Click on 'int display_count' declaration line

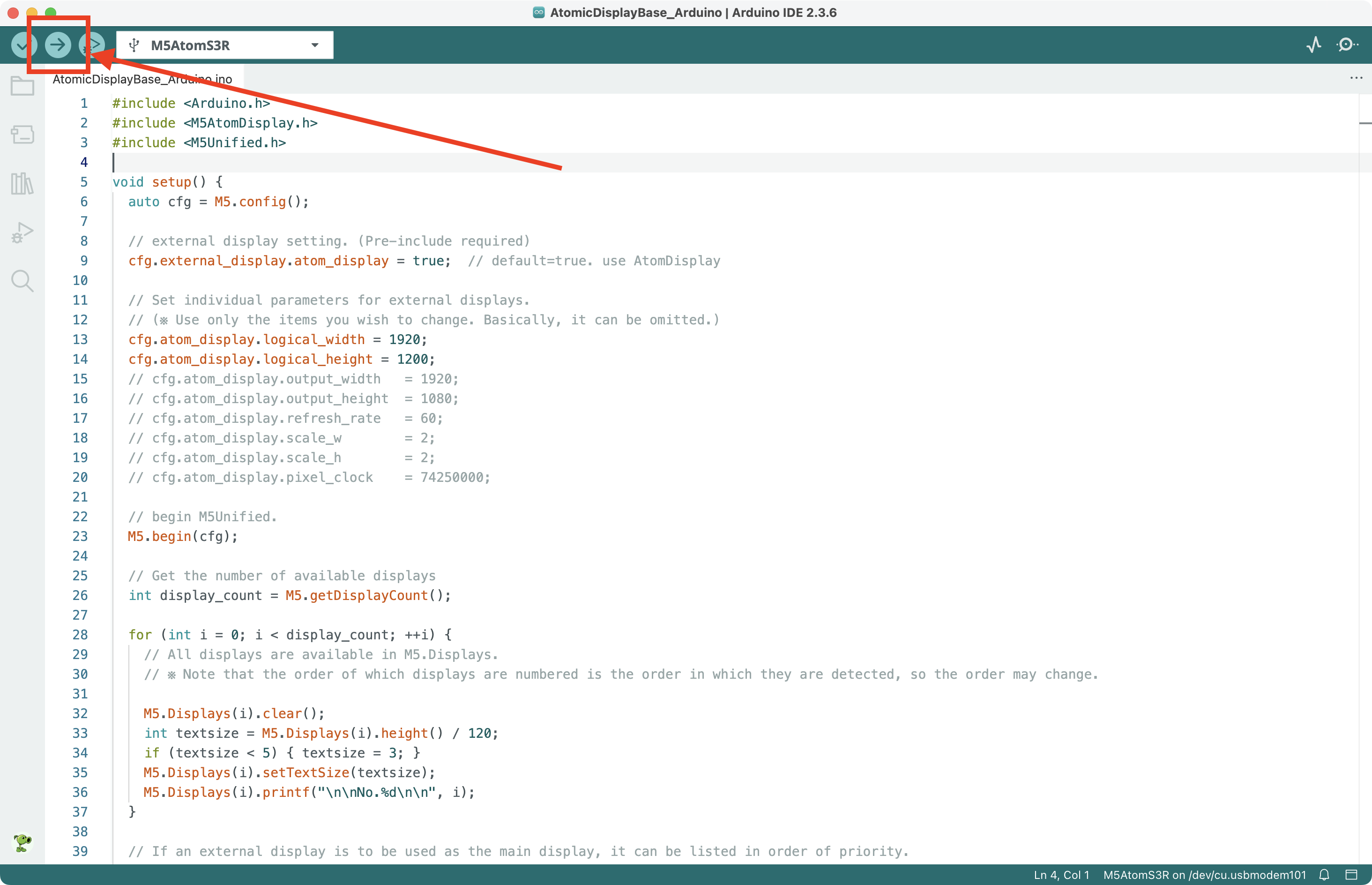[290, 595]
